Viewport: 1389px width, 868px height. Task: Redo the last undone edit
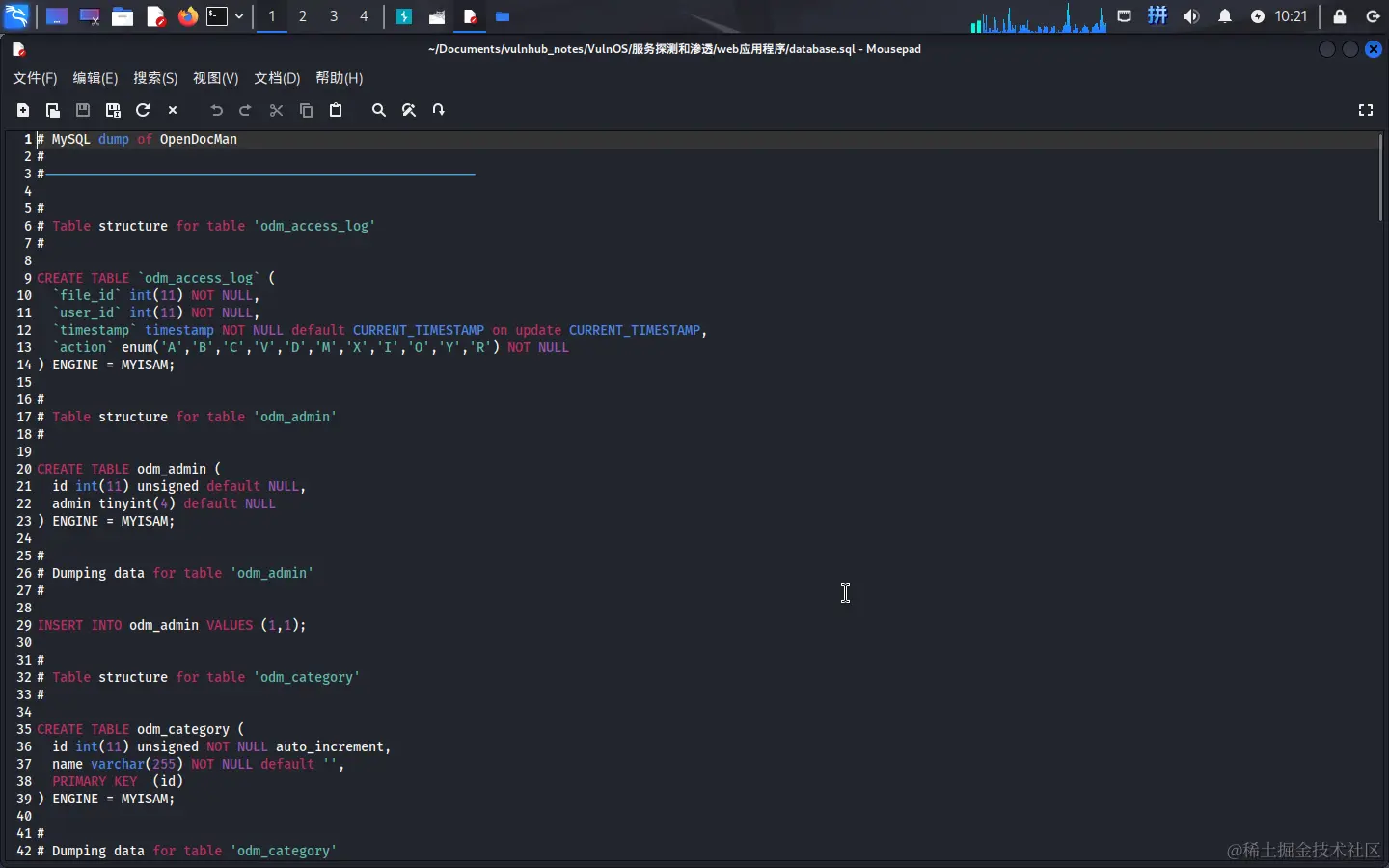(246, 110)
